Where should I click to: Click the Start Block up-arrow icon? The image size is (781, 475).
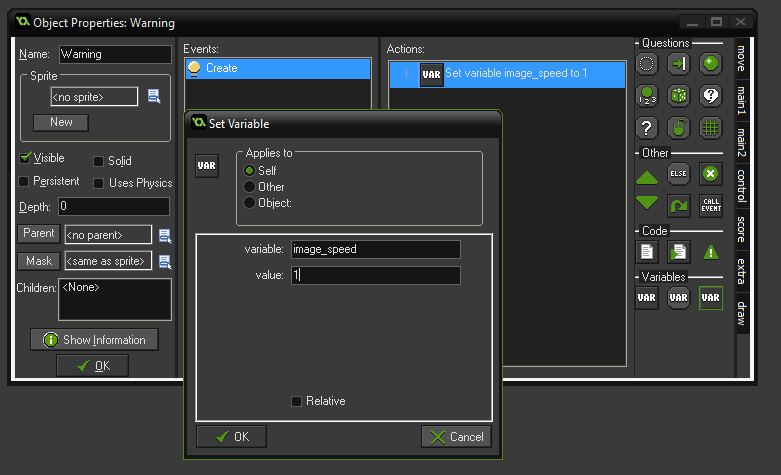[647, 175]
